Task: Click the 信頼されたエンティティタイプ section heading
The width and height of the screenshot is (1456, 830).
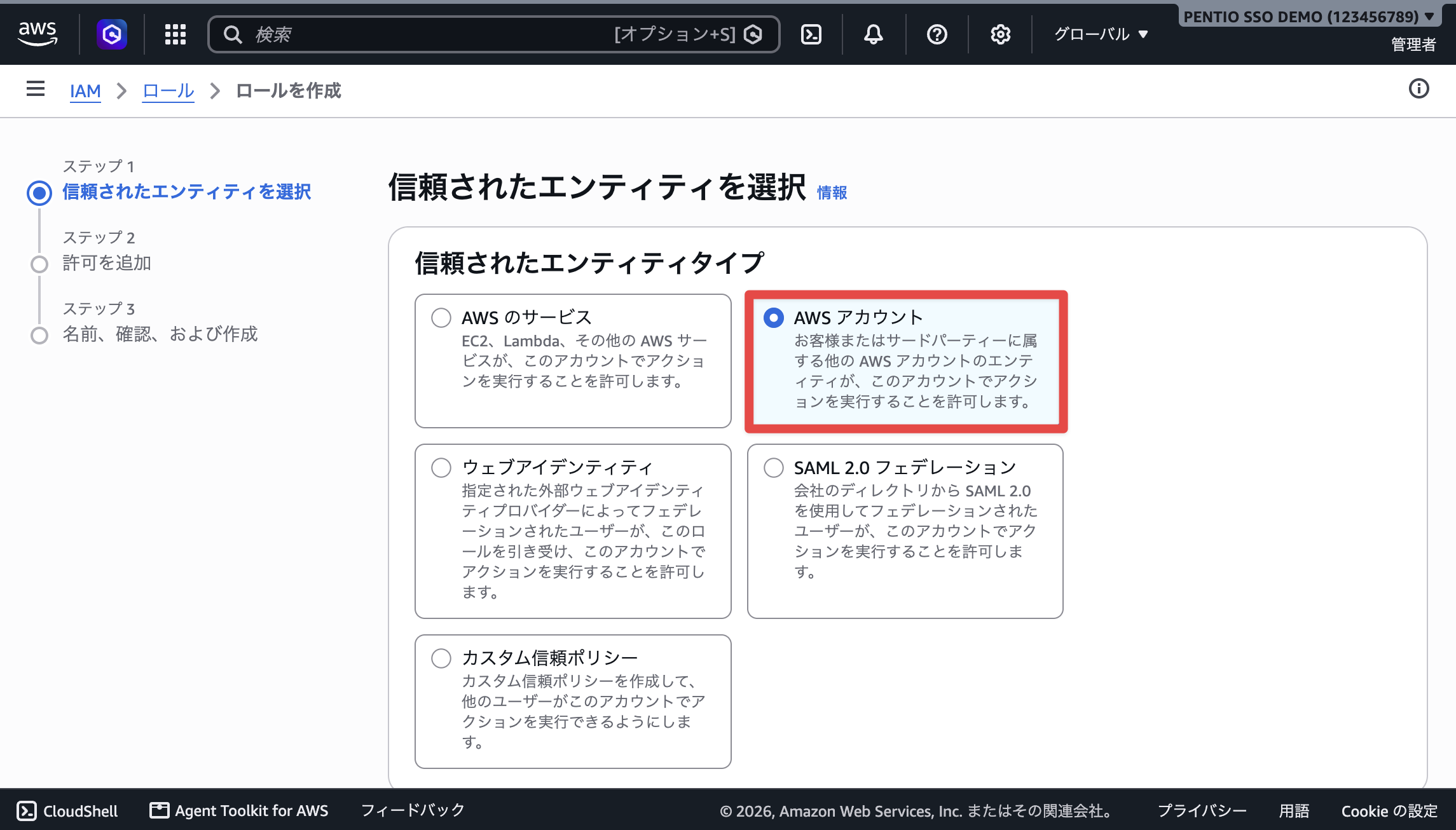Action: (x=589, y=263)
